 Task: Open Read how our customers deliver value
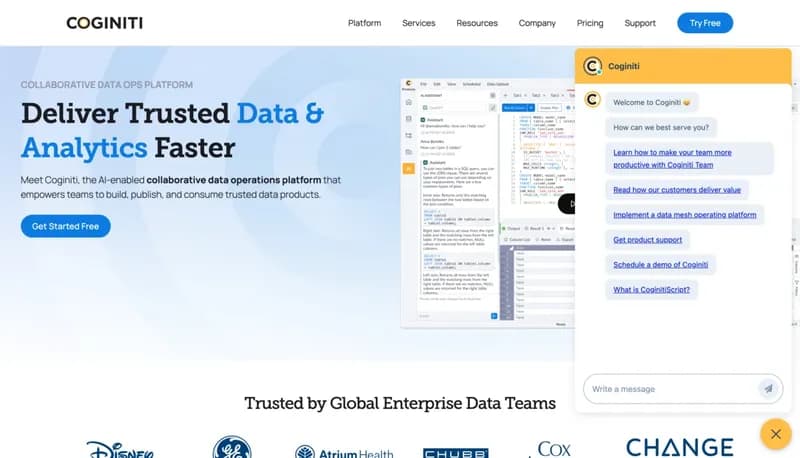click(677, 190)
